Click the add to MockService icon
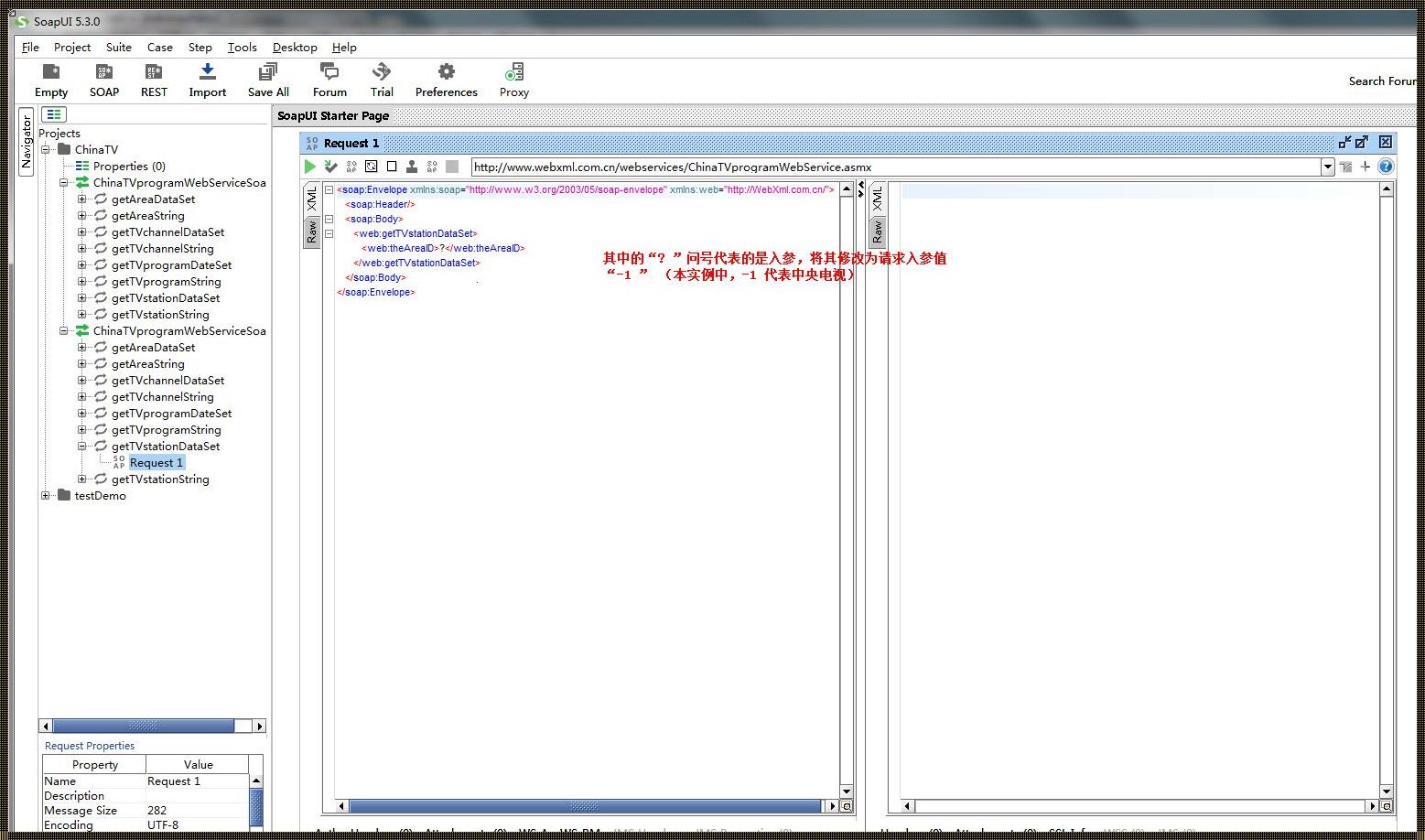The width and height of the screenshot is (1425, 840). pos(351,167)
